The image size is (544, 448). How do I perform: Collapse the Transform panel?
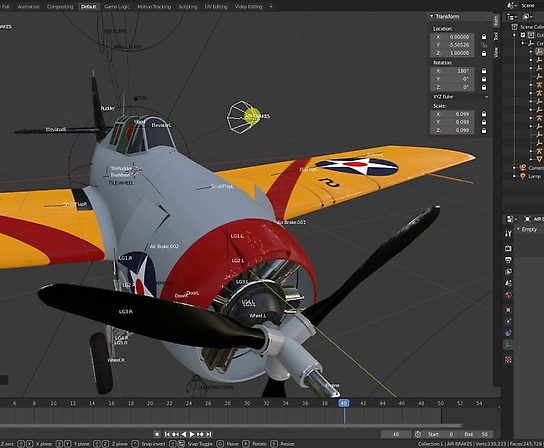pyautogui.click(x=432, y=16)
